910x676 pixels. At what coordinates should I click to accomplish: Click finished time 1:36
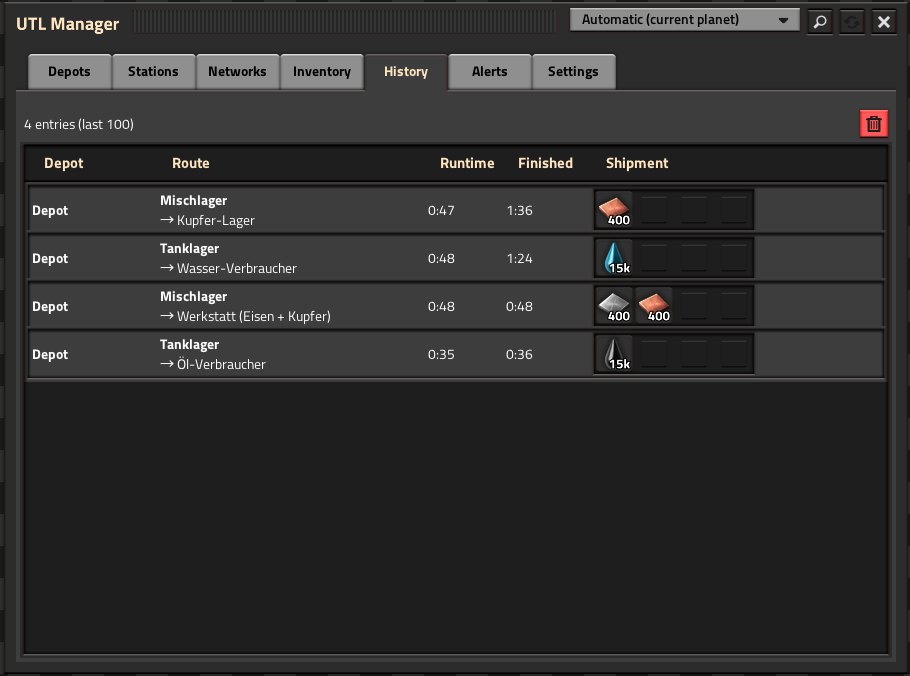point(519,211)
